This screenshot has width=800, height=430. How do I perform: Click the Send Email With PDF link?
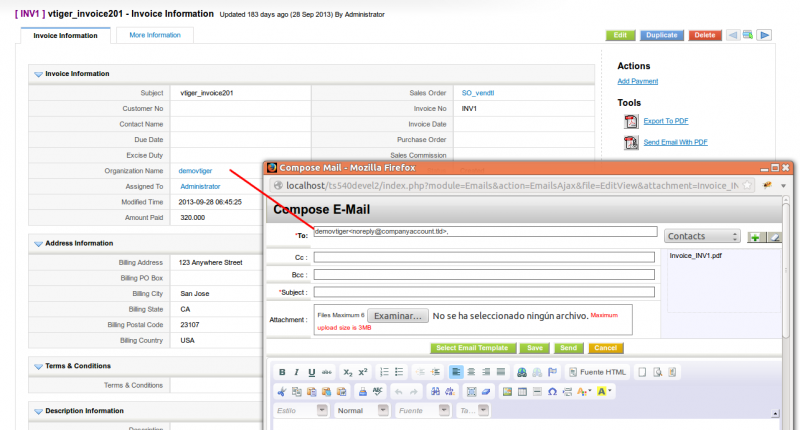(x=675, y=143)
